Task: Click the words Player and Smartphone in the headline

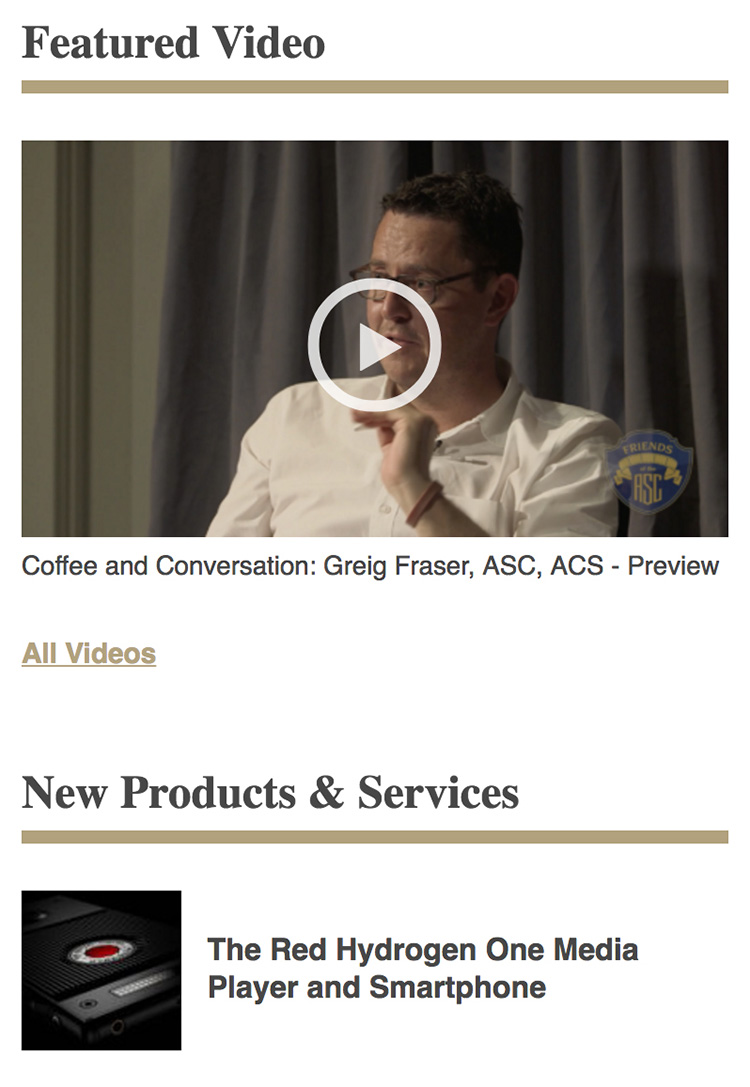Action: [376, 987]
